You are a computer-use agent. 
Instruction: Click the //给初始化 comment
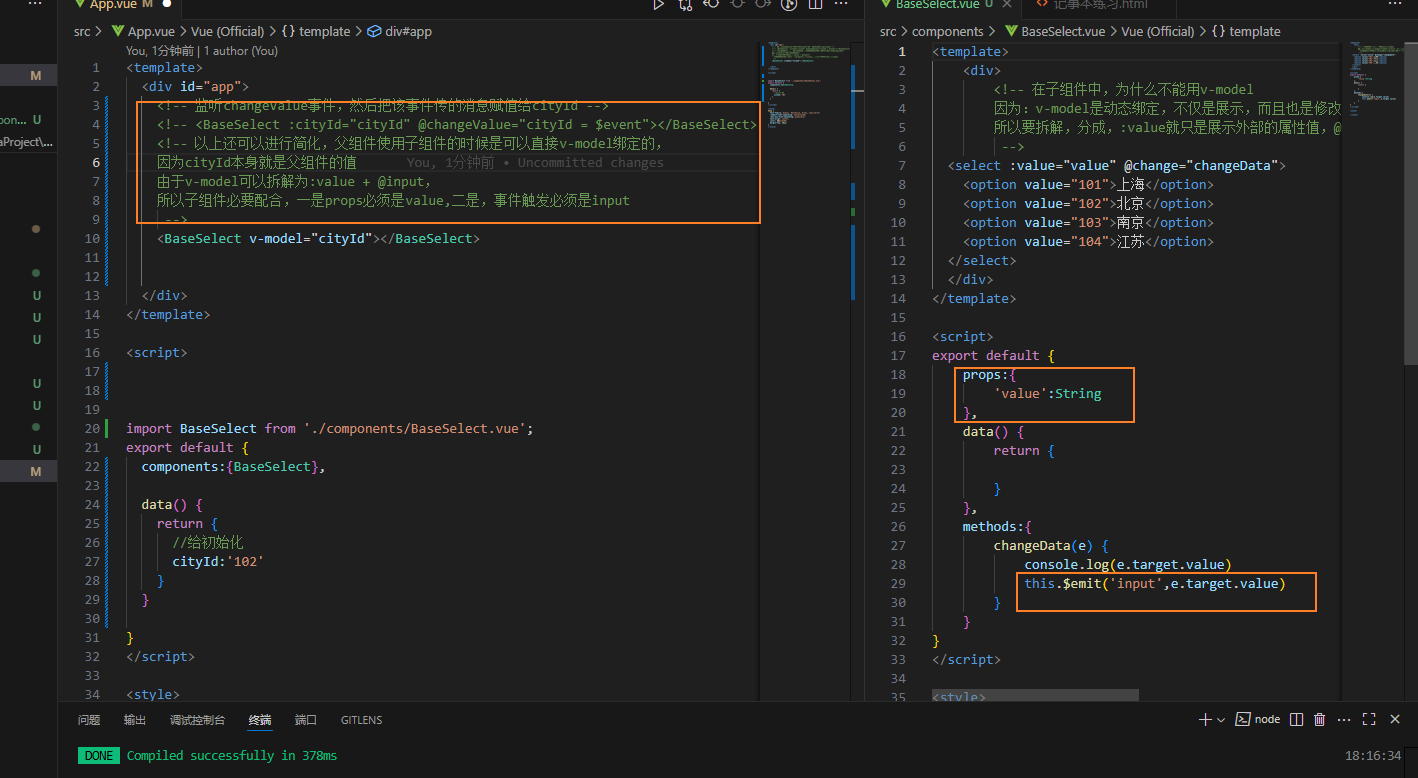208,542
